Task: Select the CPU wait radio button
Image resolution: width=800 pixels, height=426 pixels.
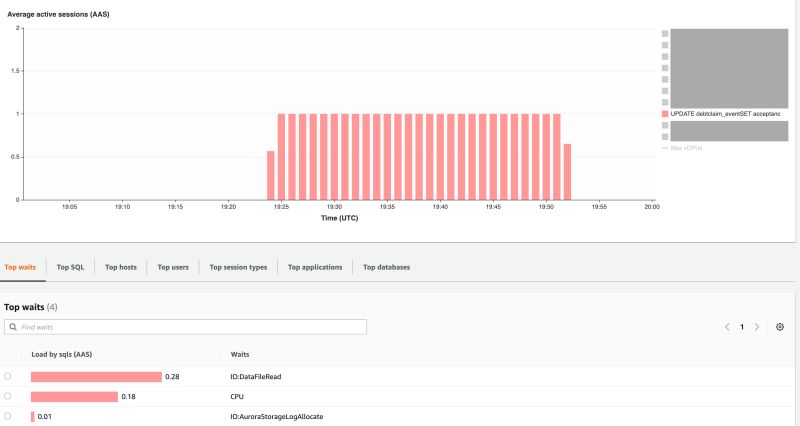Action: click(7, 396)
